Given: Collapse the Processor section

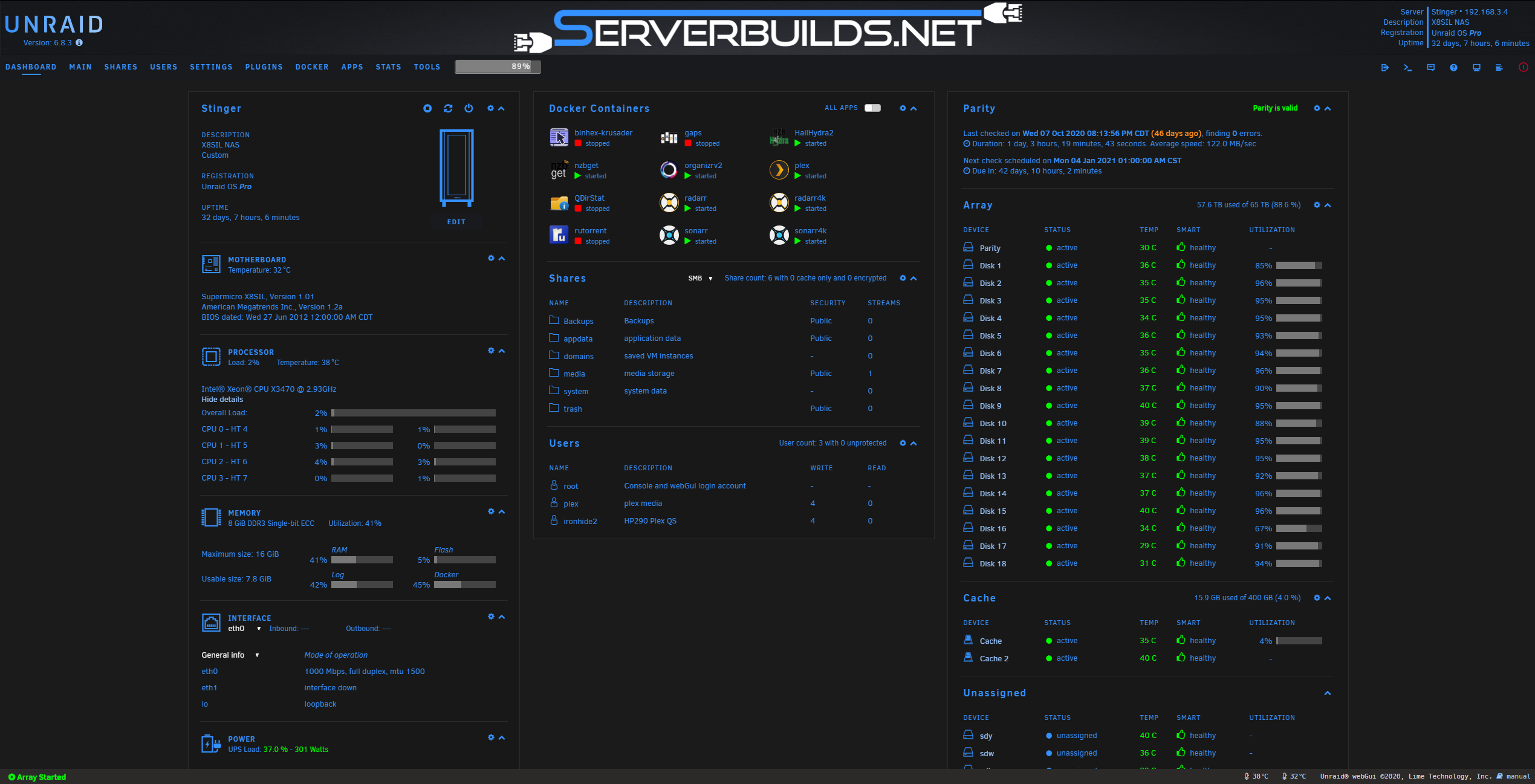Looking at the screenshot, I should tap(502, 351).
